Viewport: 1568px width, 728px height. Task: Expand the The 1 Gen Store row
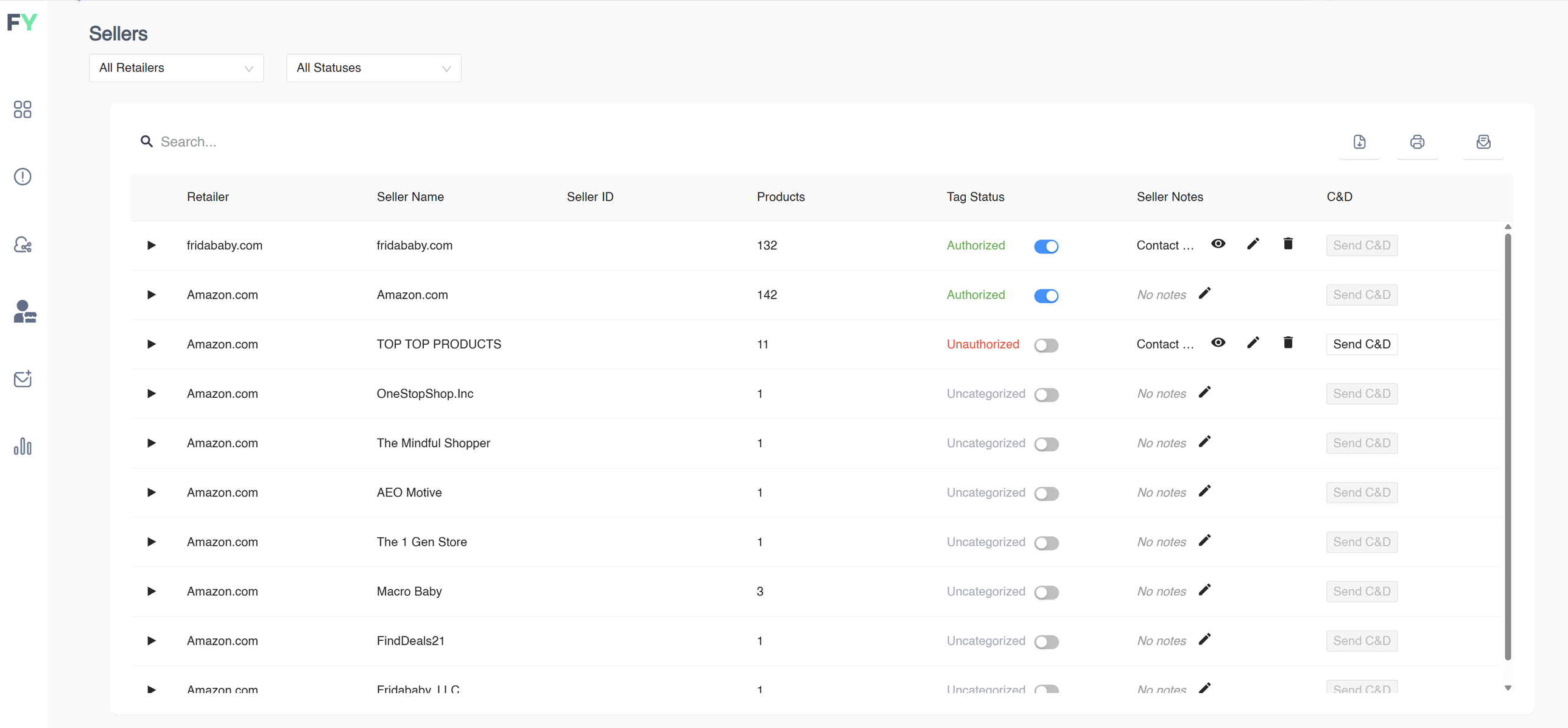pyautogui.click(x=152, y=542)
